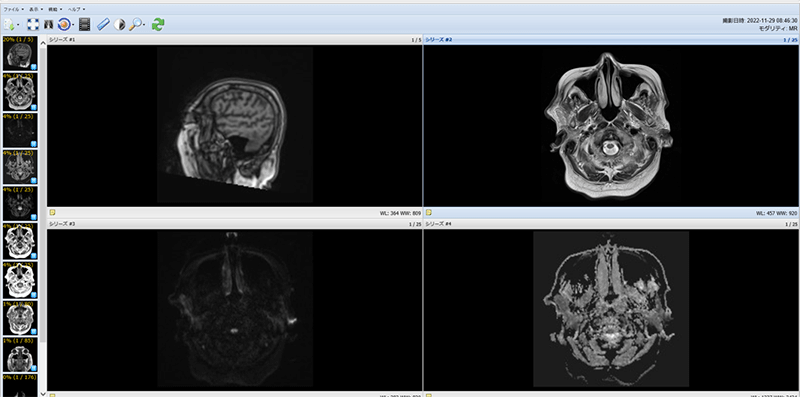Click the シリーズ #3 viewport header
The height and width of the screenshot is (397, 800).
[235, 224]
